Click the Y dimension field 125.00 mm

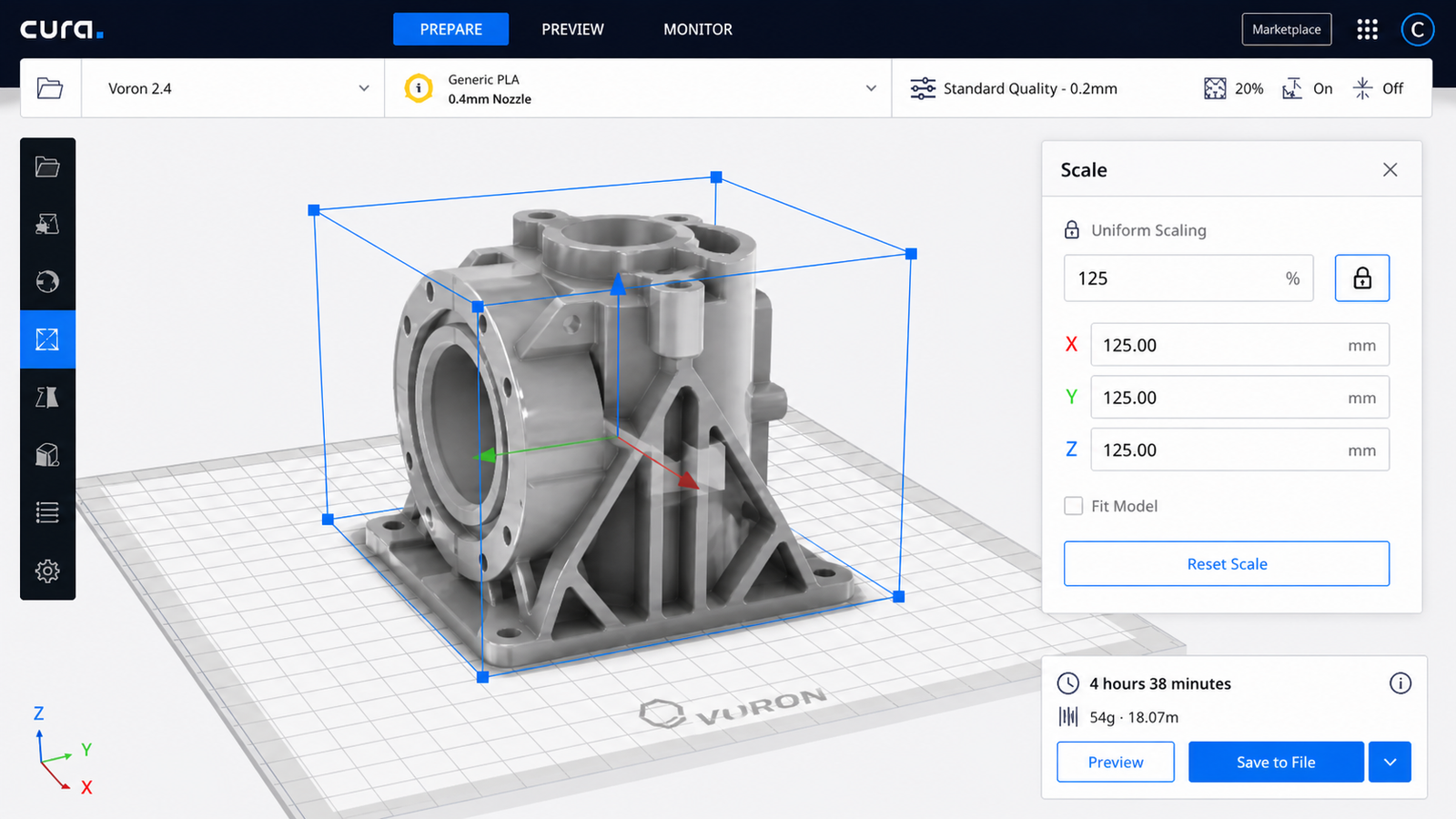point(1240,398)
